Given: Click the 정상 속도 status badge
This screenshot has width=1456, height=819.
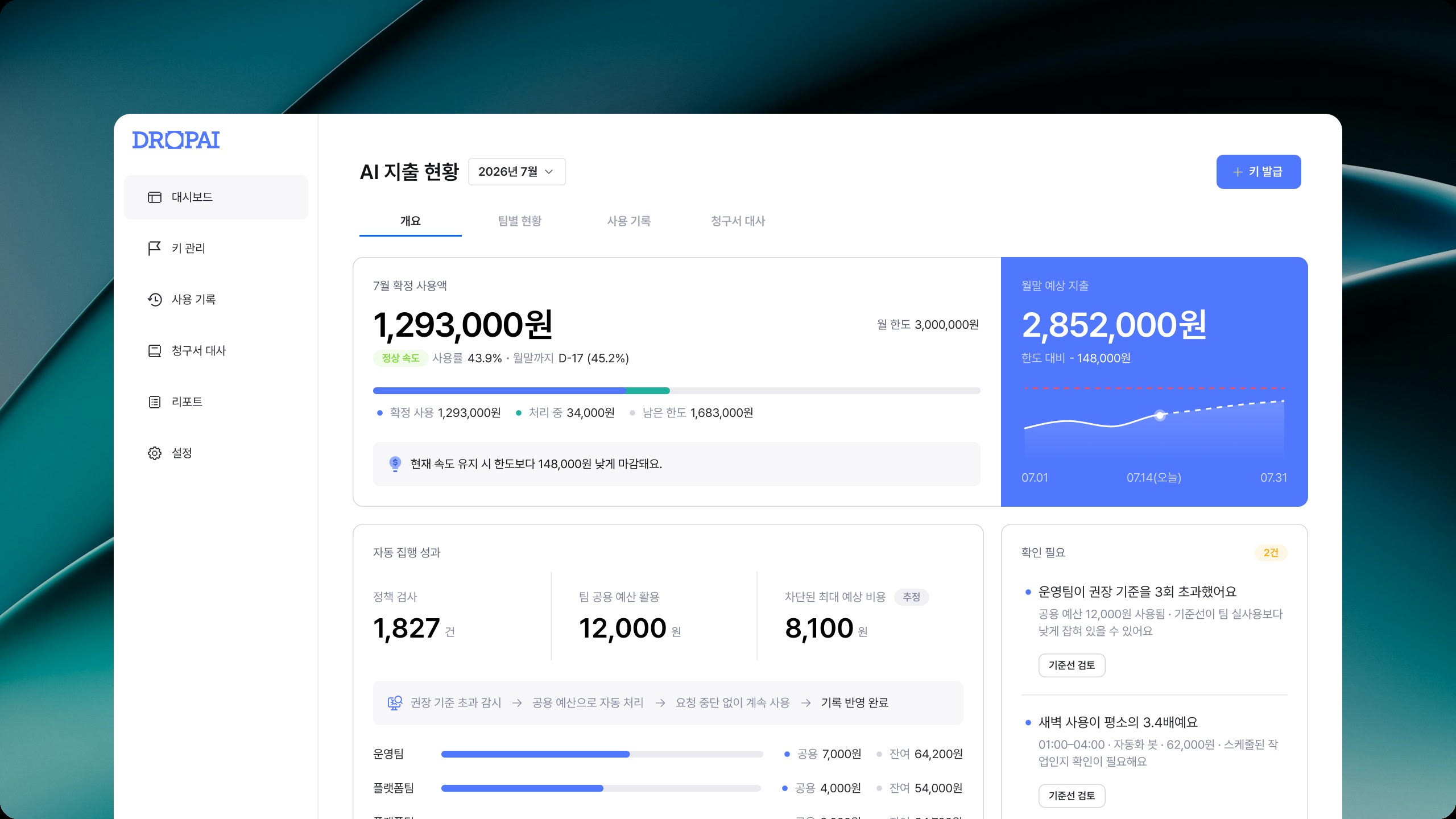Looking at the screenshot, I should (400, 358).
